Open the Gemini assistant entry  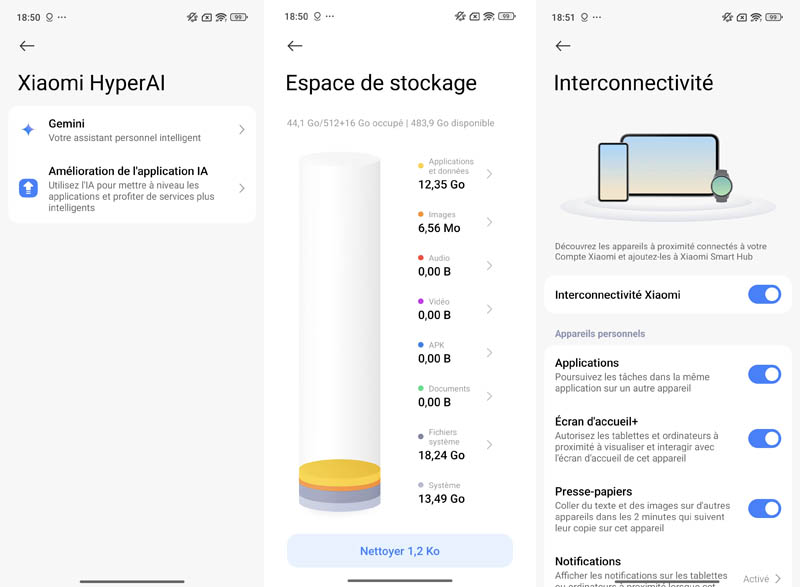point(132,130)
